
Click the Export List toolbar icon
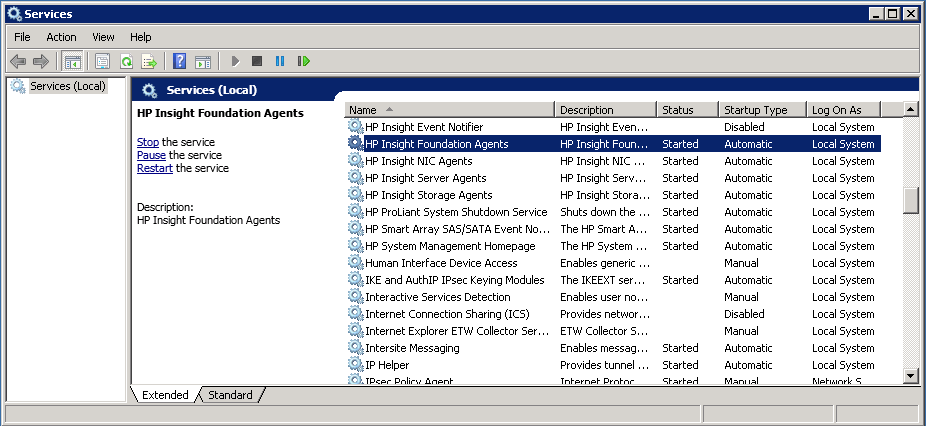pos(149,61)
